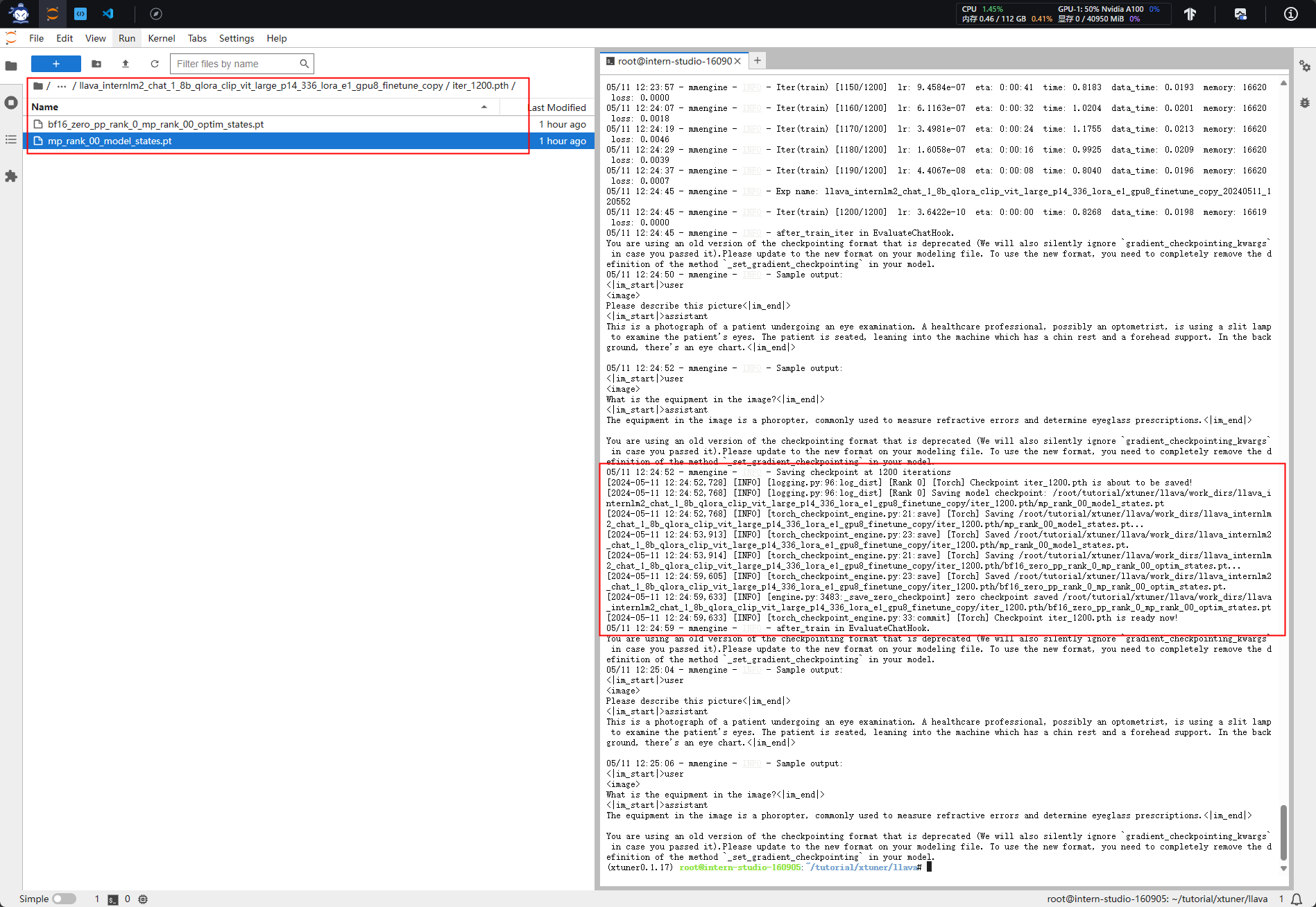The height and width of the screenshot is (907, 1316).
Task: Click the Jupyter logo beside File menu
Action: [11, 38]
